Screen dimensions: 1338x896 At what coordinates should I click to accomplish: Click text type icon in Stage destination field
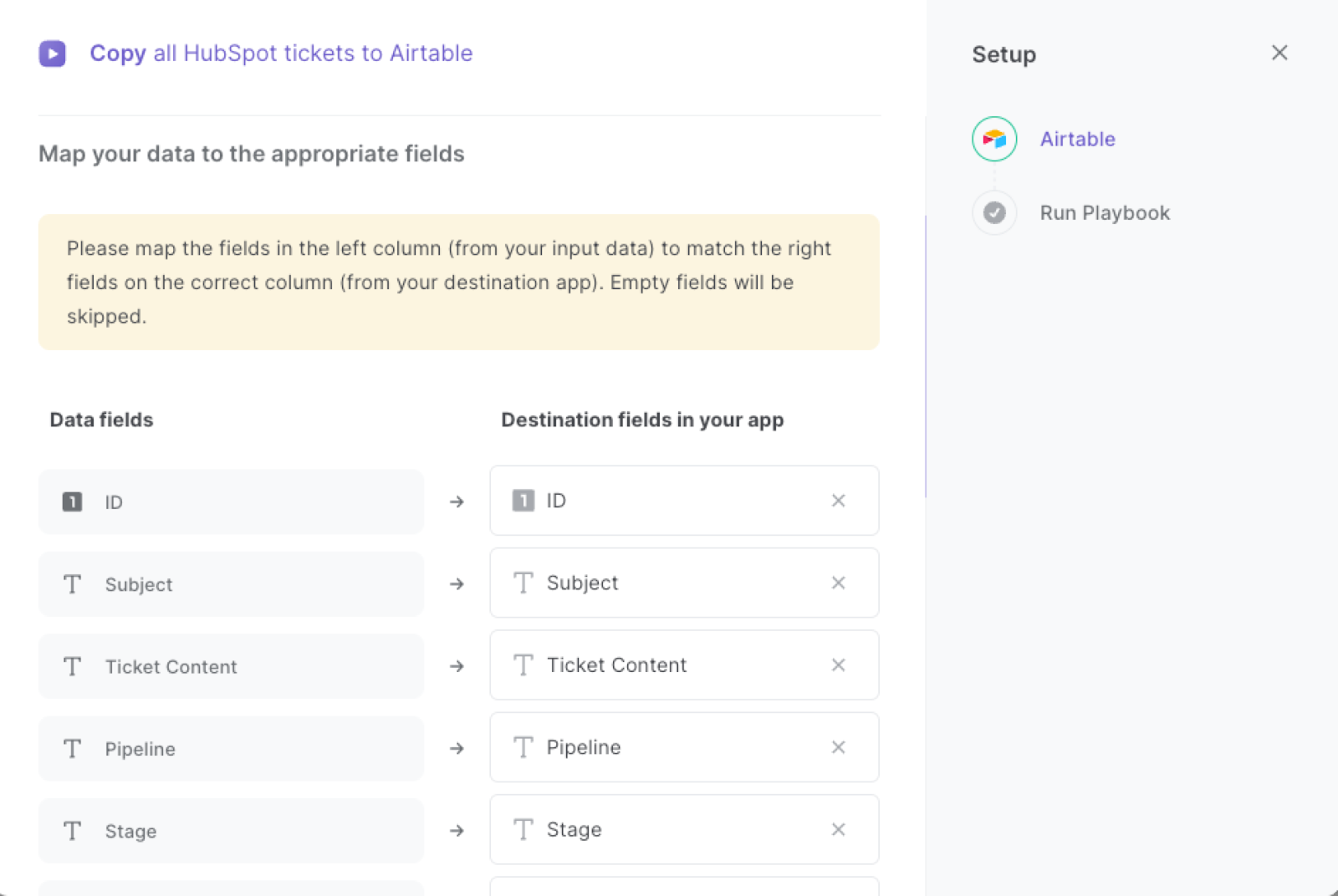pyautogui.click(x=523, y=829)
